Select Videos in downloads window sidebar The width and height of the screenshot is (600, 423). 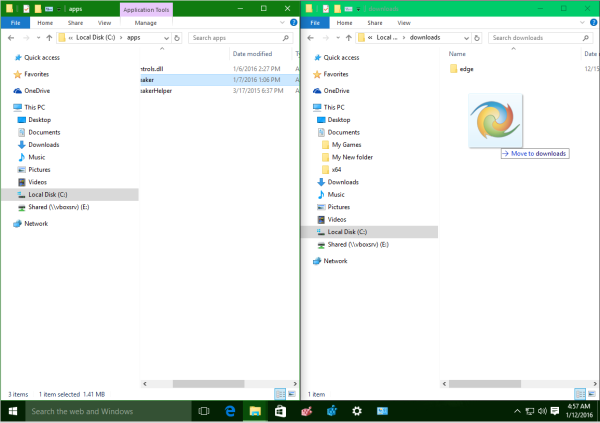point(332,220)
